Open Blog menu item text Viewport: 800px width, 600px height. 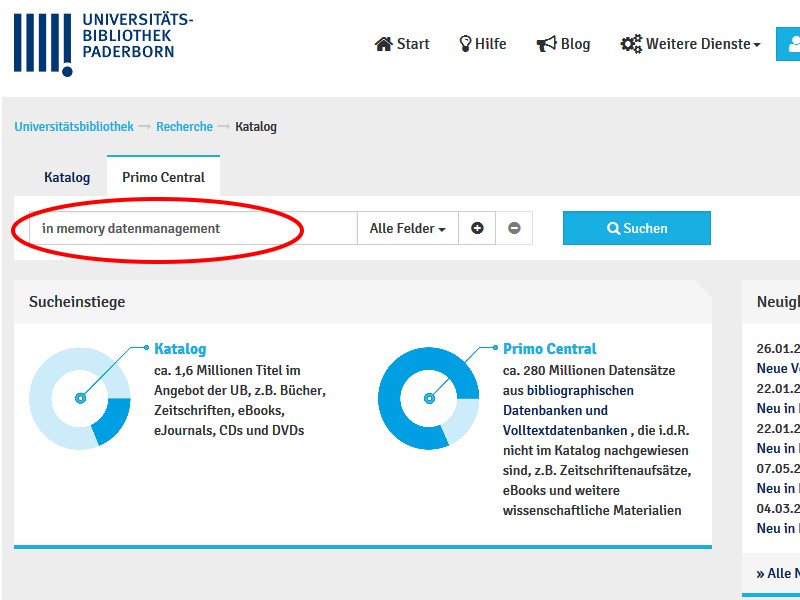[576, 44]
